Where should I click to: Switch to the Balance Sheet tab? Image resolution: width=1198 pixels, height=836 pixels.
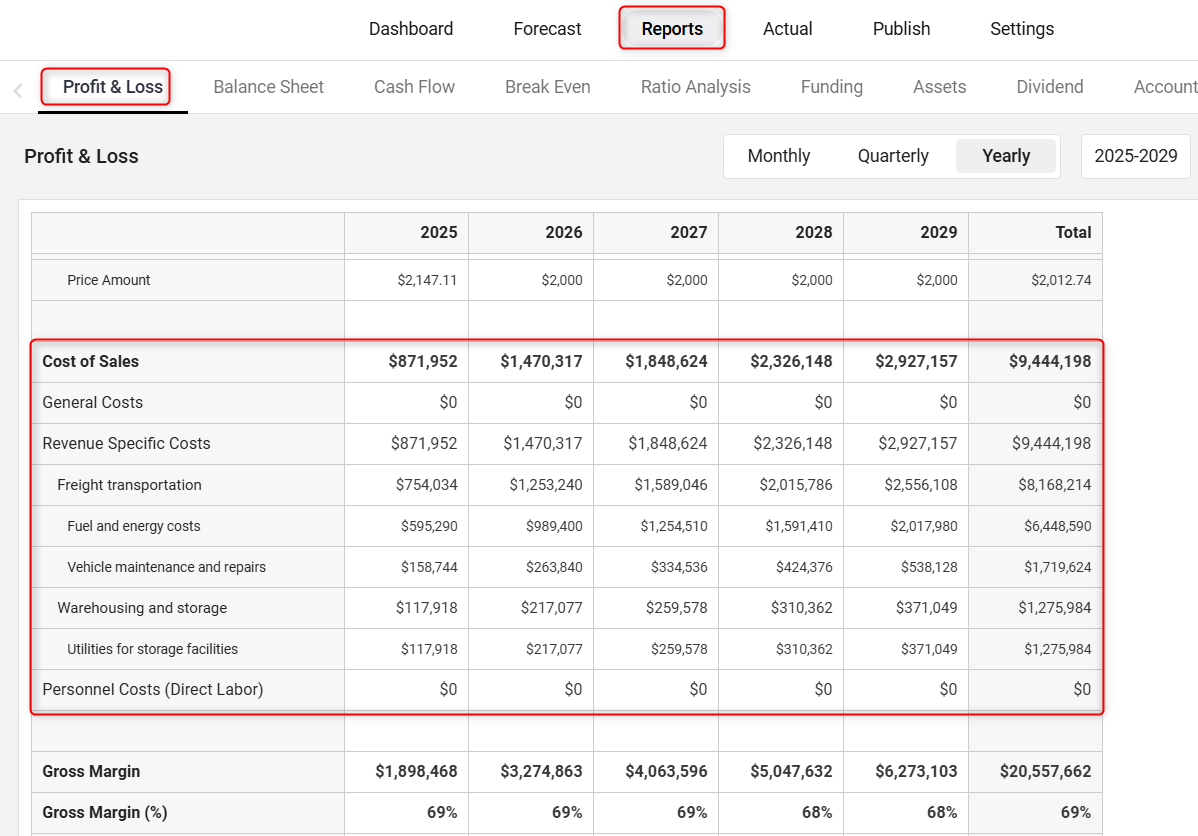(268, 87)
